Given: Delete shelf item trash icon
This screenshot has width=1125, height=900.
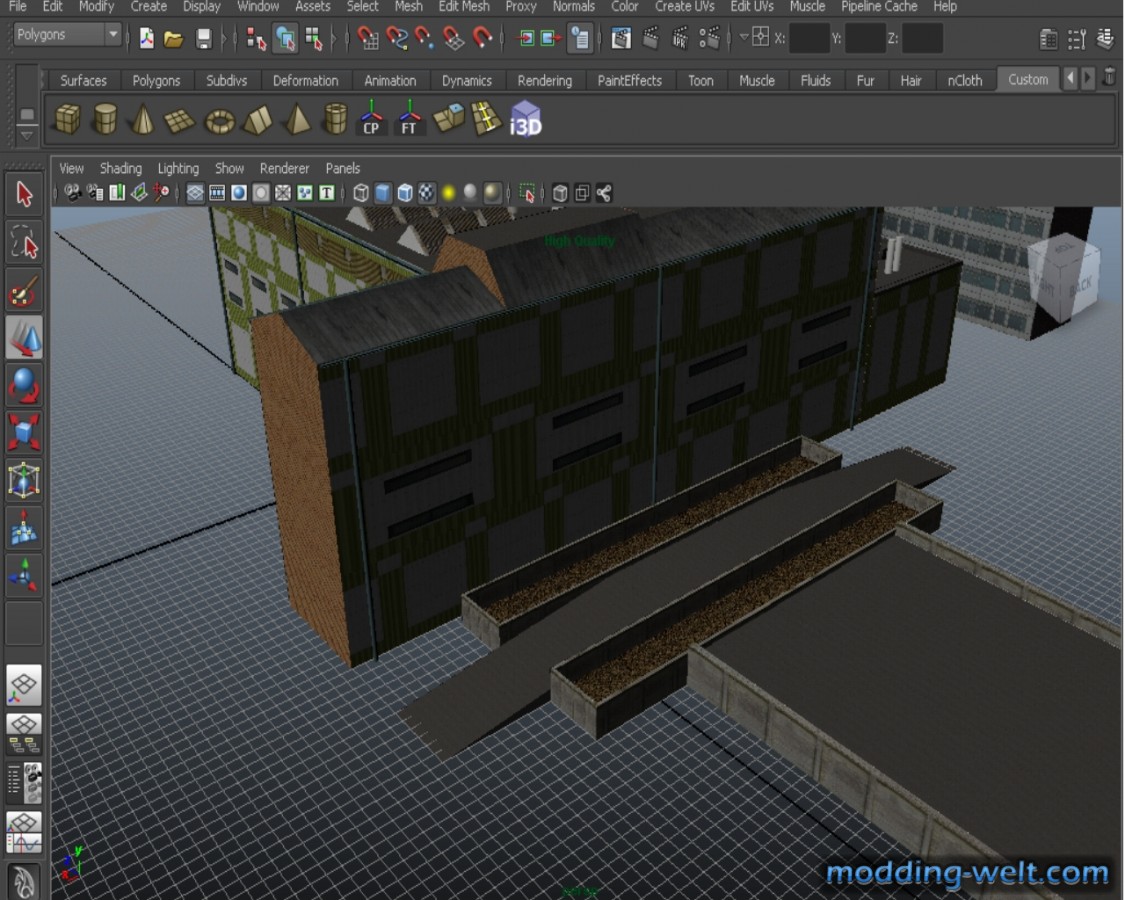Looking at the screenshot, I should click(1109, 77).
